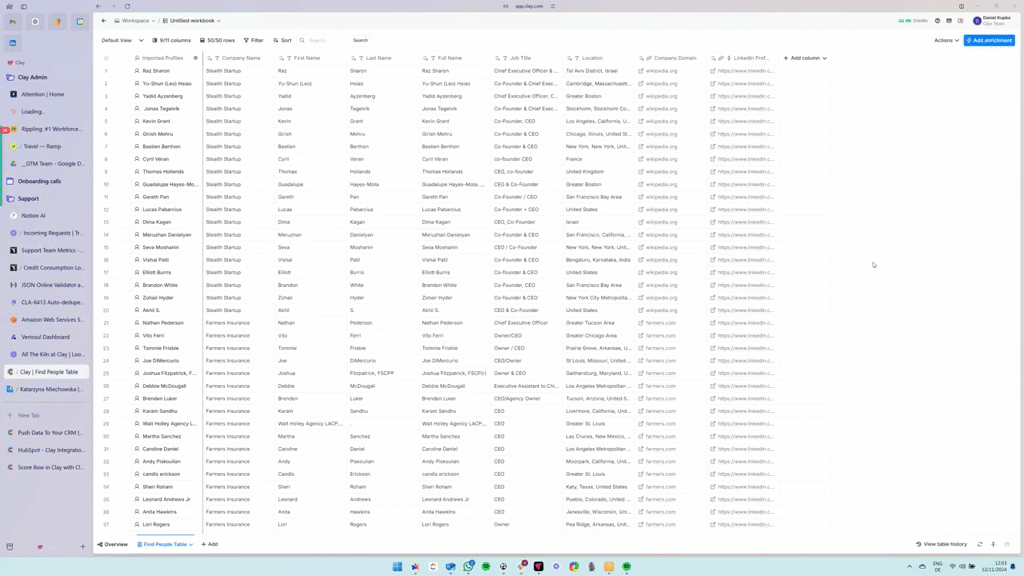
Task: Toggle the select-all checkbox in the table header
Action: pyautogui.click(x=106, y=58)
